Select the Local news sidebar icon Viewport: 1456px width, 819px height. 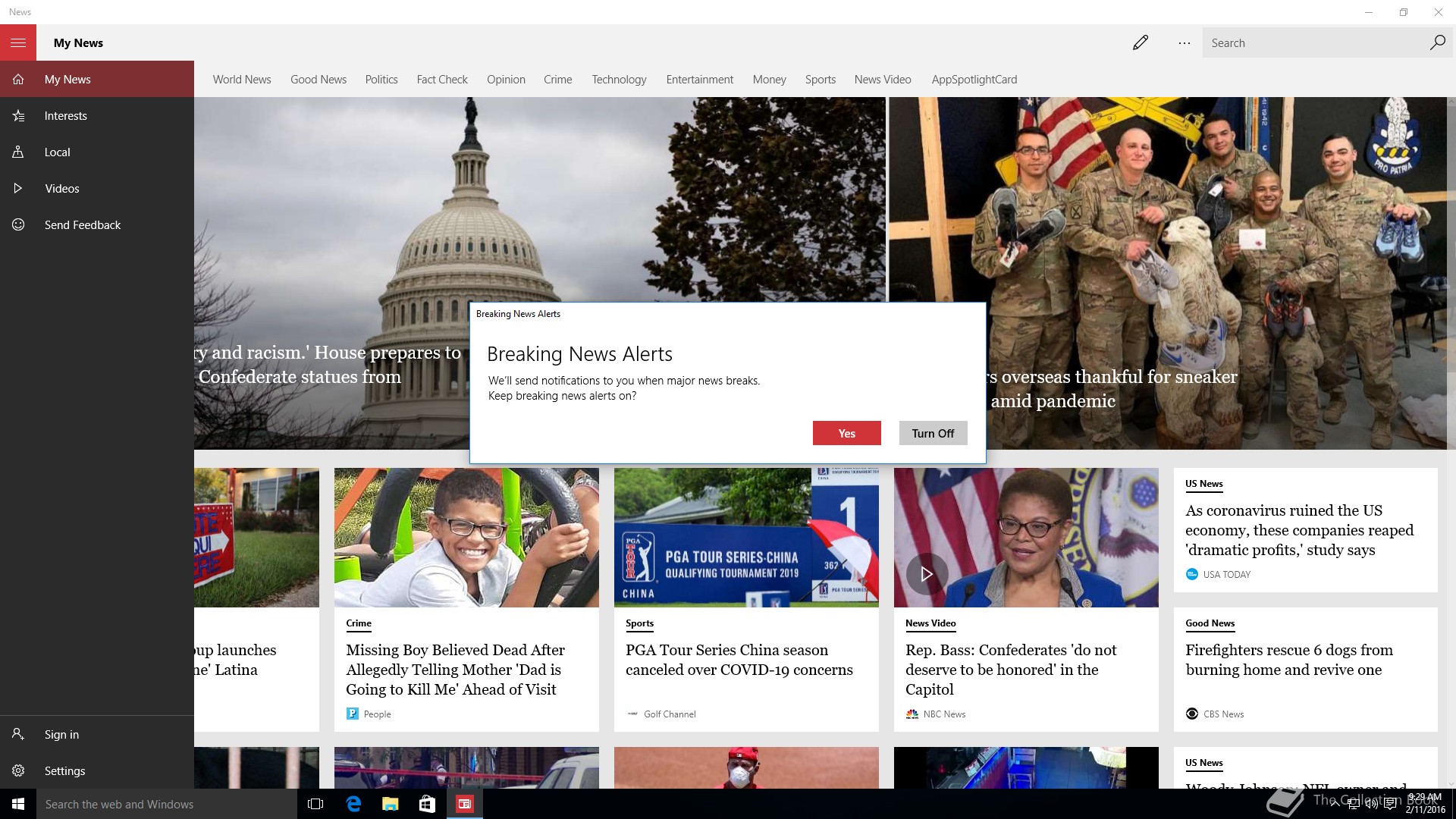point(18,152)
